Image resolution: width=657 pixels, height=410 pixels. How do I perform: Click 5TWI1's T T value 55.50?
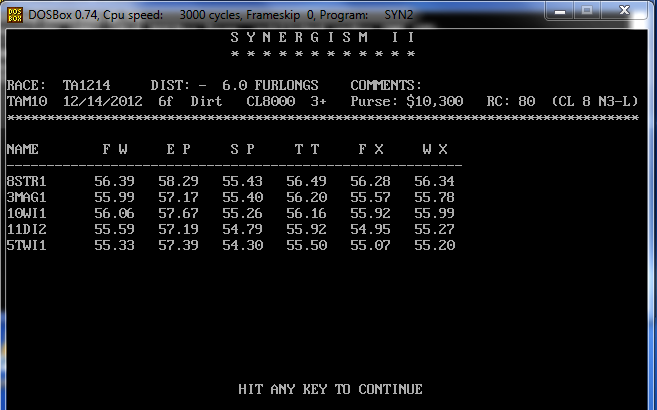[307, 245]
